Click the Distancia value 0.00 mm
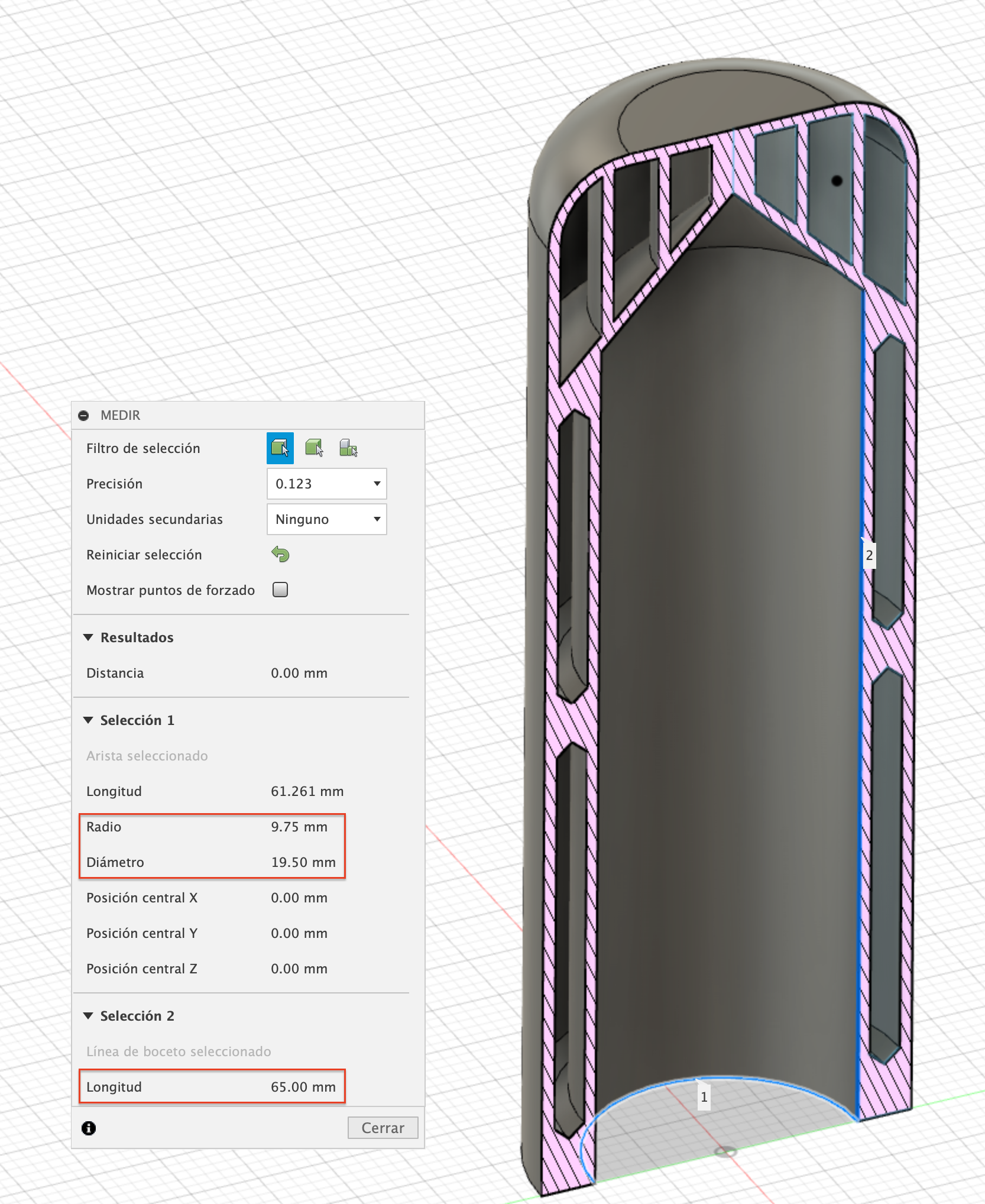This screenshot has width=985, height=1204. [x=299, y=673]
